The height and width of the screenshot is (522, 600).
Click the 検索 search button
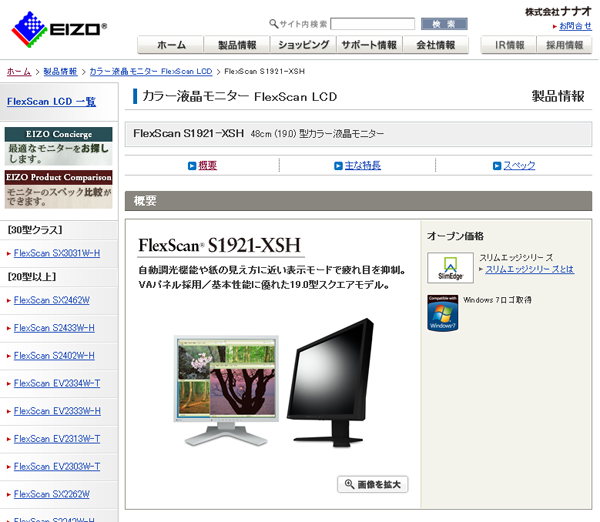pyautogui.click(x=444, y=24)
